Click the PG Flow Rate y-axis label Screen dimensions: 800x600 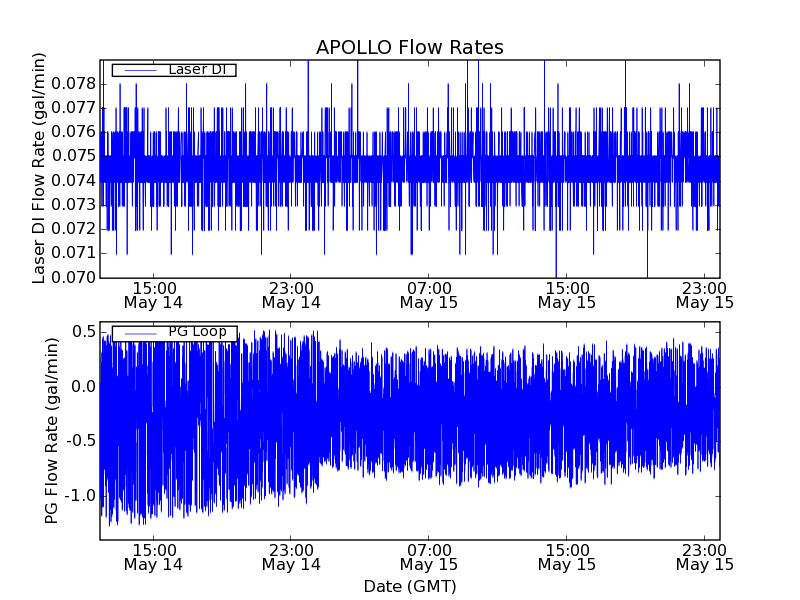(x=51, y=430)
